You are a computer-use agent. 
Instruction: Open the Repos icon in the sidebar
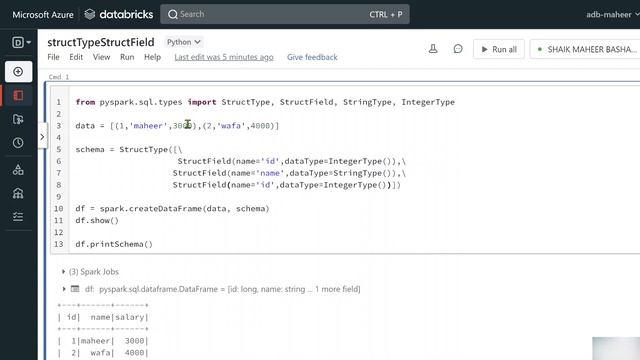click(x=18, y=119)
